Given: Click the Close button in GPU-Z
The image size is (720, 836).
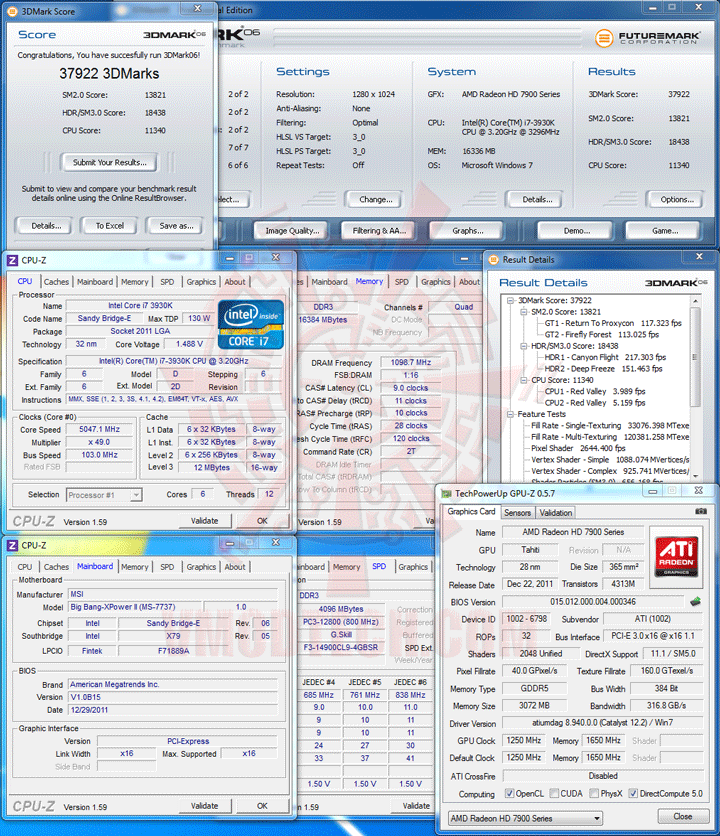Looking at the screenshot, I should pos(683,816).
